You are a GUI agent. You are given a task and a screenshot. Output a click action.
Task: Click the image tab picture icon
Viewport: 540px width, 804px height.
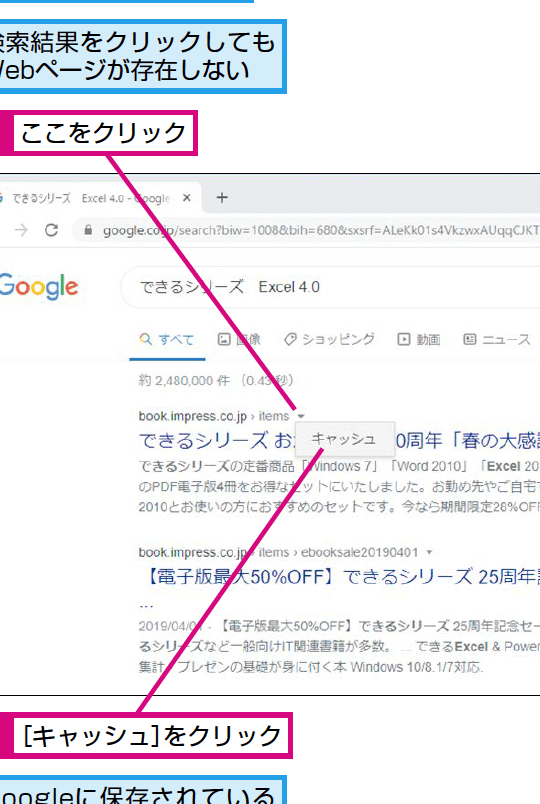pyautogui.click(x=224, y=339)
